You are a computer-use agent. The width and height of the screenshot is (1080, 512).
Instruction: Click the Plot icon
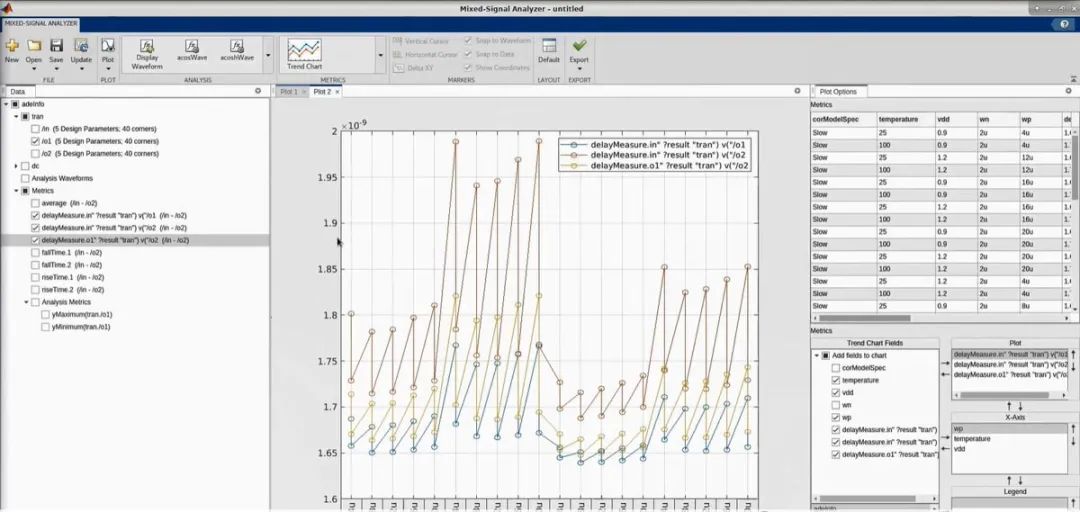pyautogui.click(x=107, y=46)
